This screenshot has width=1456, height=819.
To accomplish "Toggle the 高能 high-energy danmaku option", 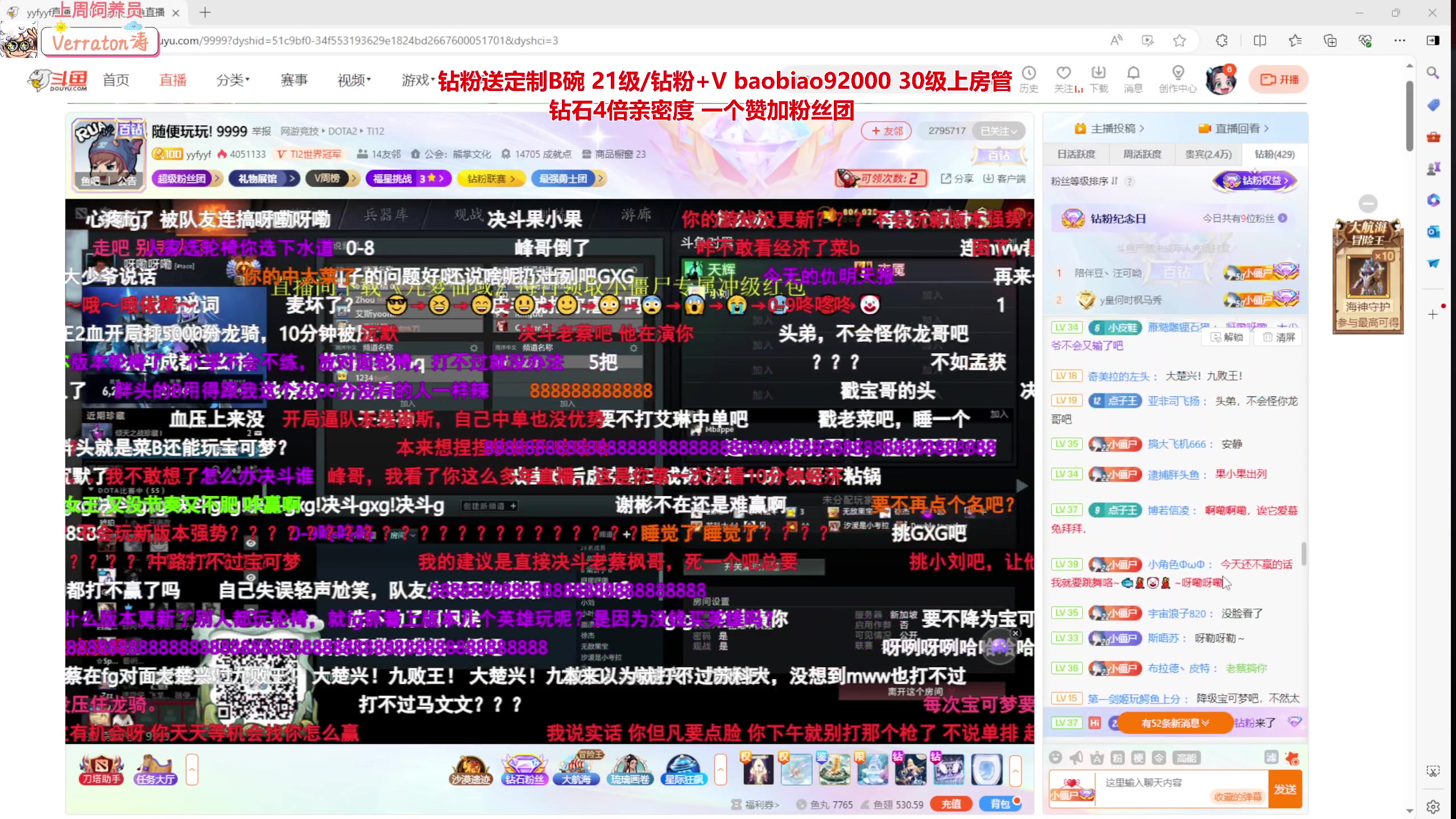I will coord(1186,758).
